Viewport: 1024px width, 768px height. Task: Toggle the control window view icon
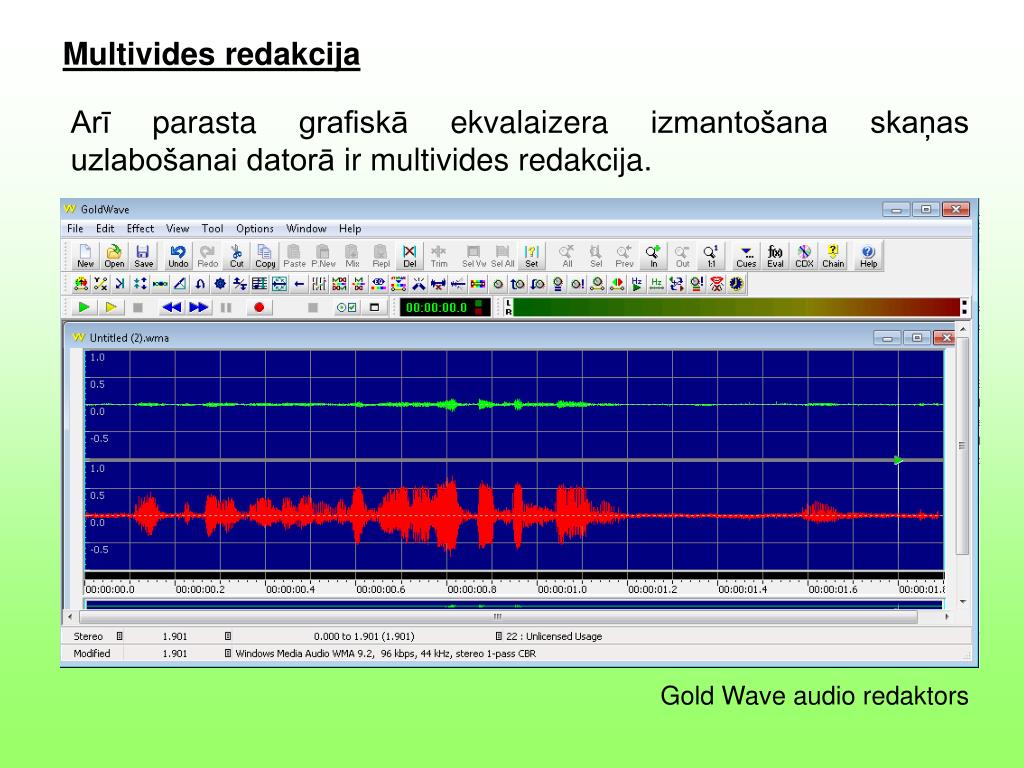pos(374,307)
